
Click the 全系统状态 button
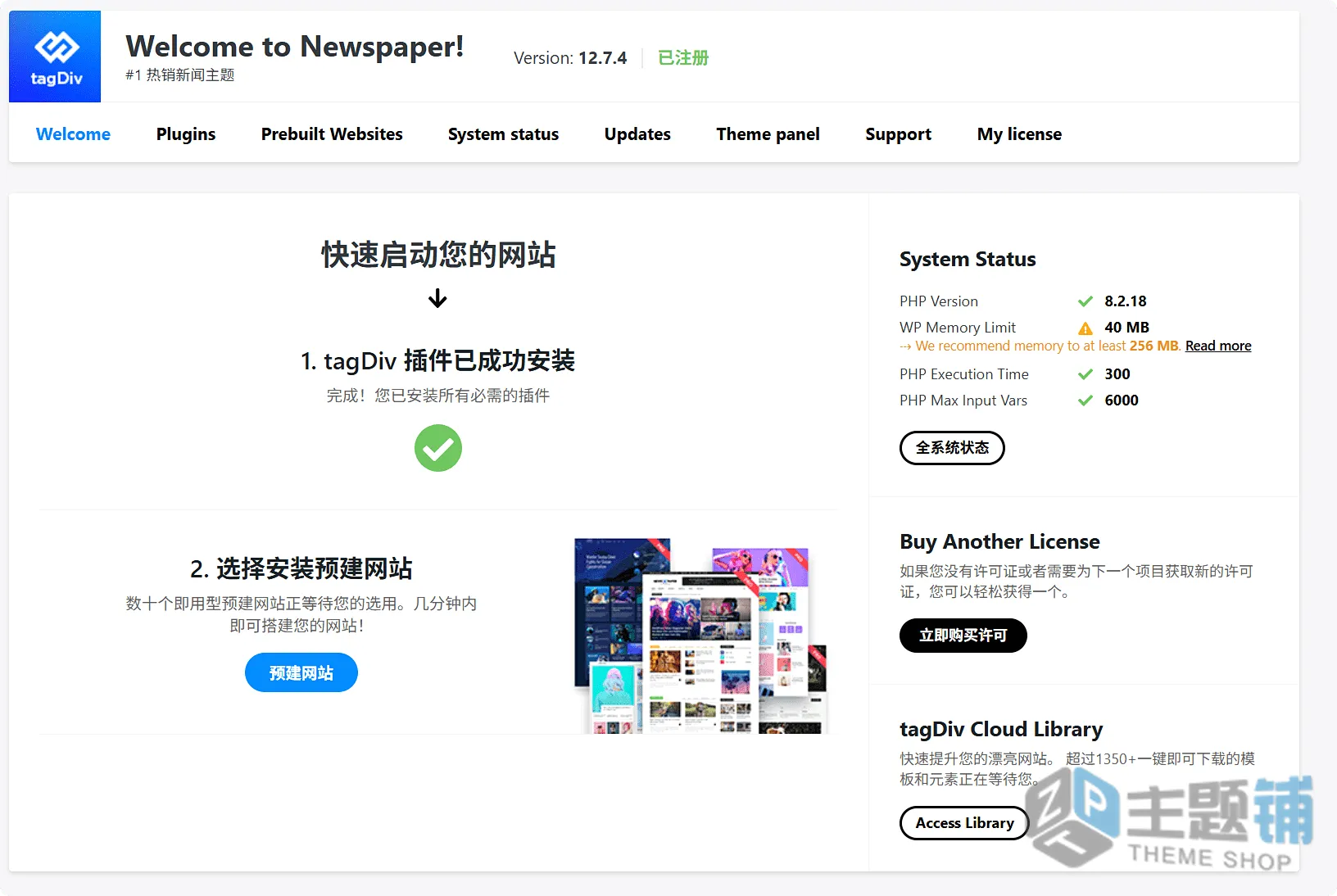pyautogui.click(x=952, y=448)
